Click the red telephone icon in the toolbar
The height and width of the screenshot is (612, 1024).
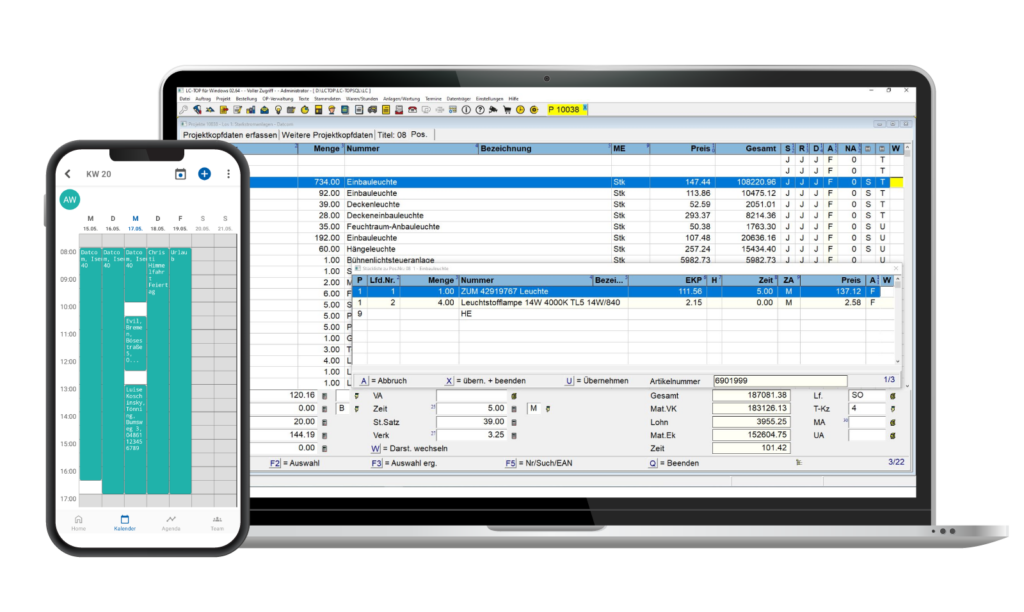412,110
